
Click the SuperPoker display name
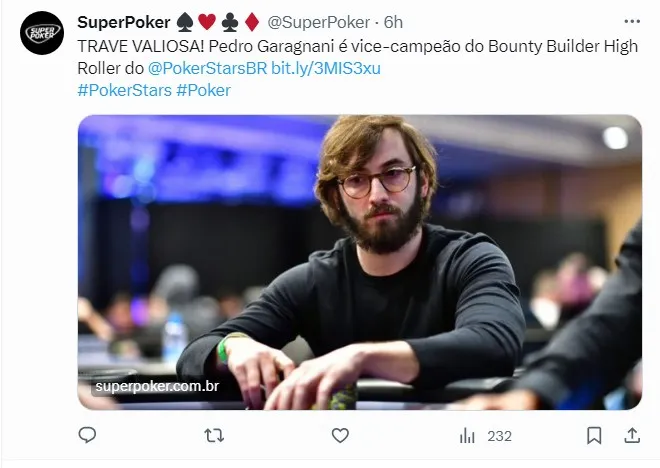click(x=124, y=22)
